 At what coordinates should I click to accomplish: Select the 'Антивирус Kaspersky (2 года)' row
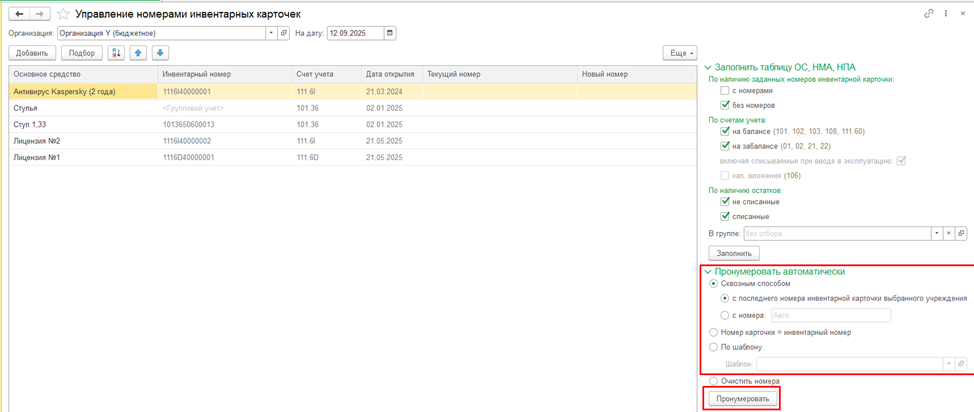coord(353,91)
